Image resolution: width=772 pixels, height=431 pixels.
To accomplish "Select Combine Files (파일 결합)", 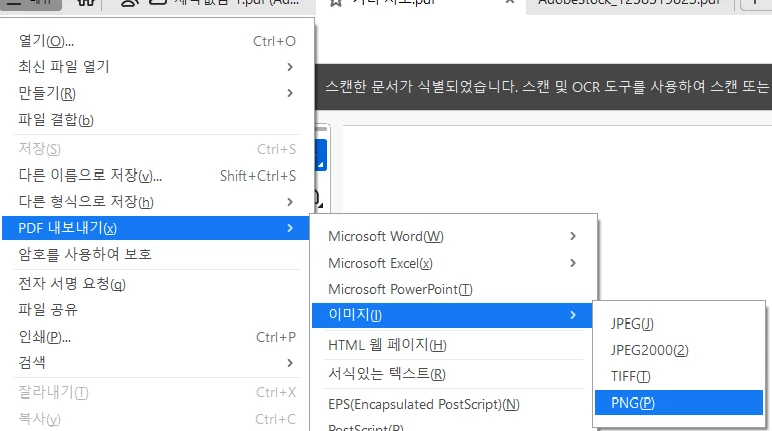I will point(157,119).
